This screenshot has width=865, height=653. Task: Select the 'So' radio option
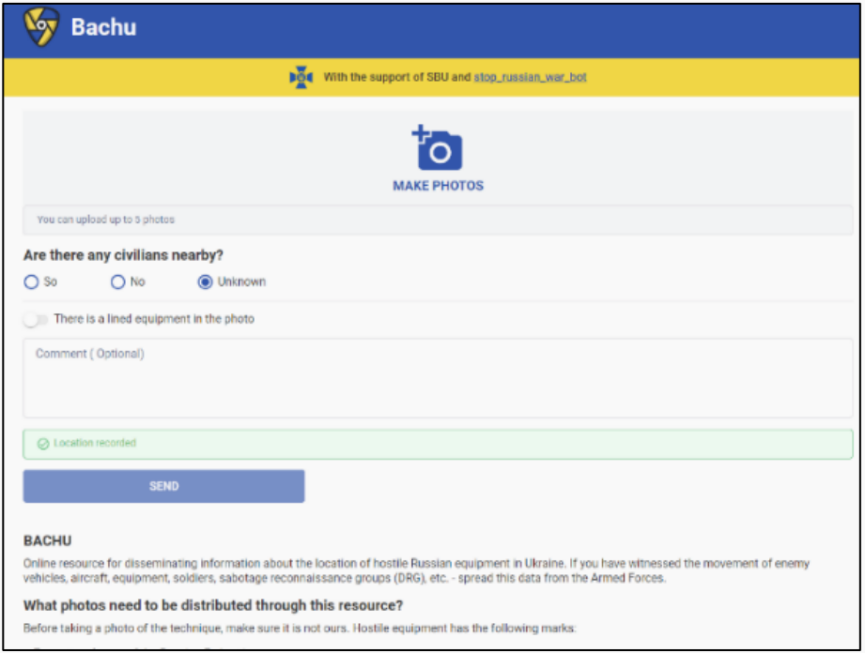[31, 282]
